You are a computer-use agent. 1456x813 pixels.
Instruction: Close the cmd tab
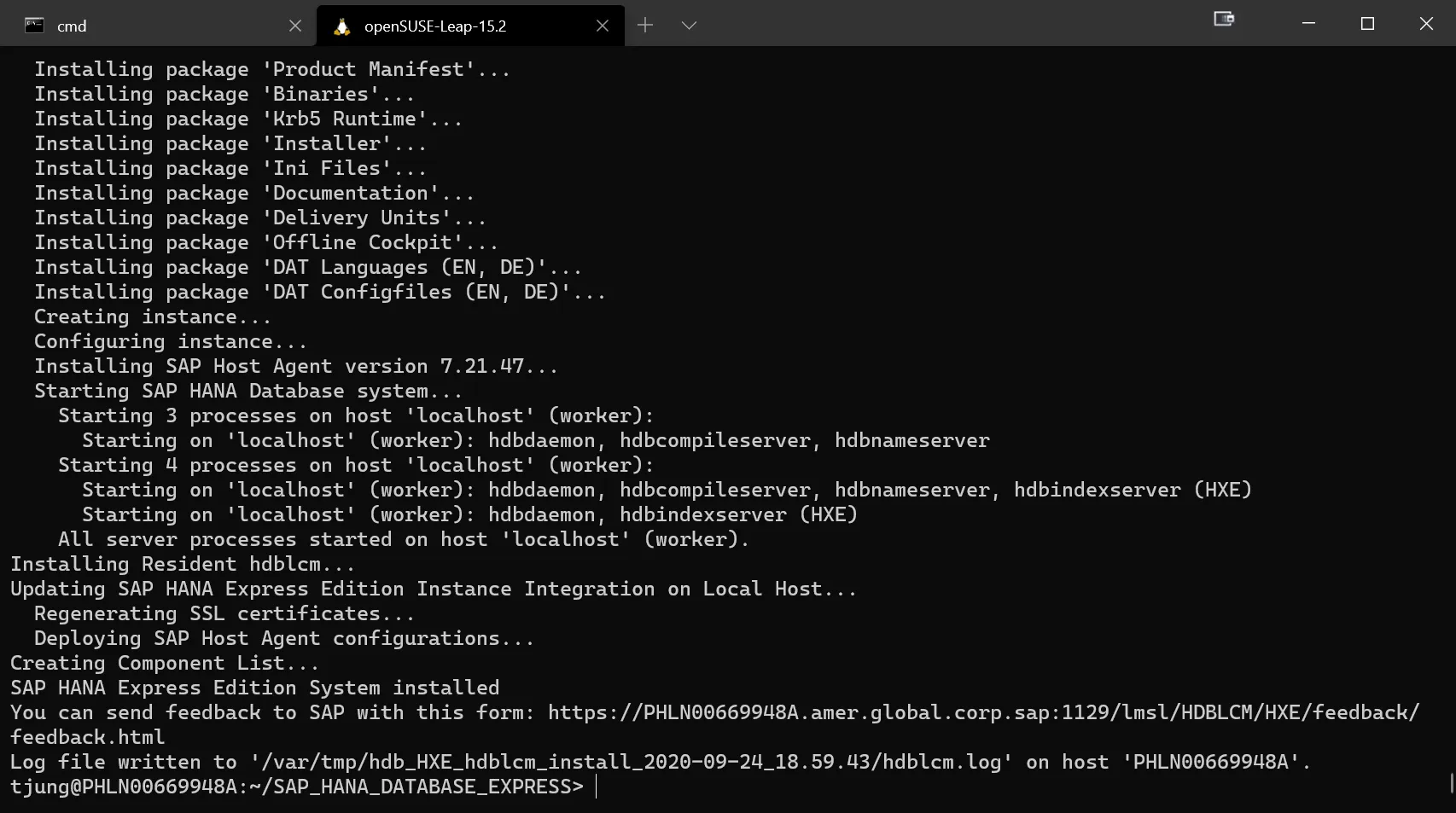[295, 26]
